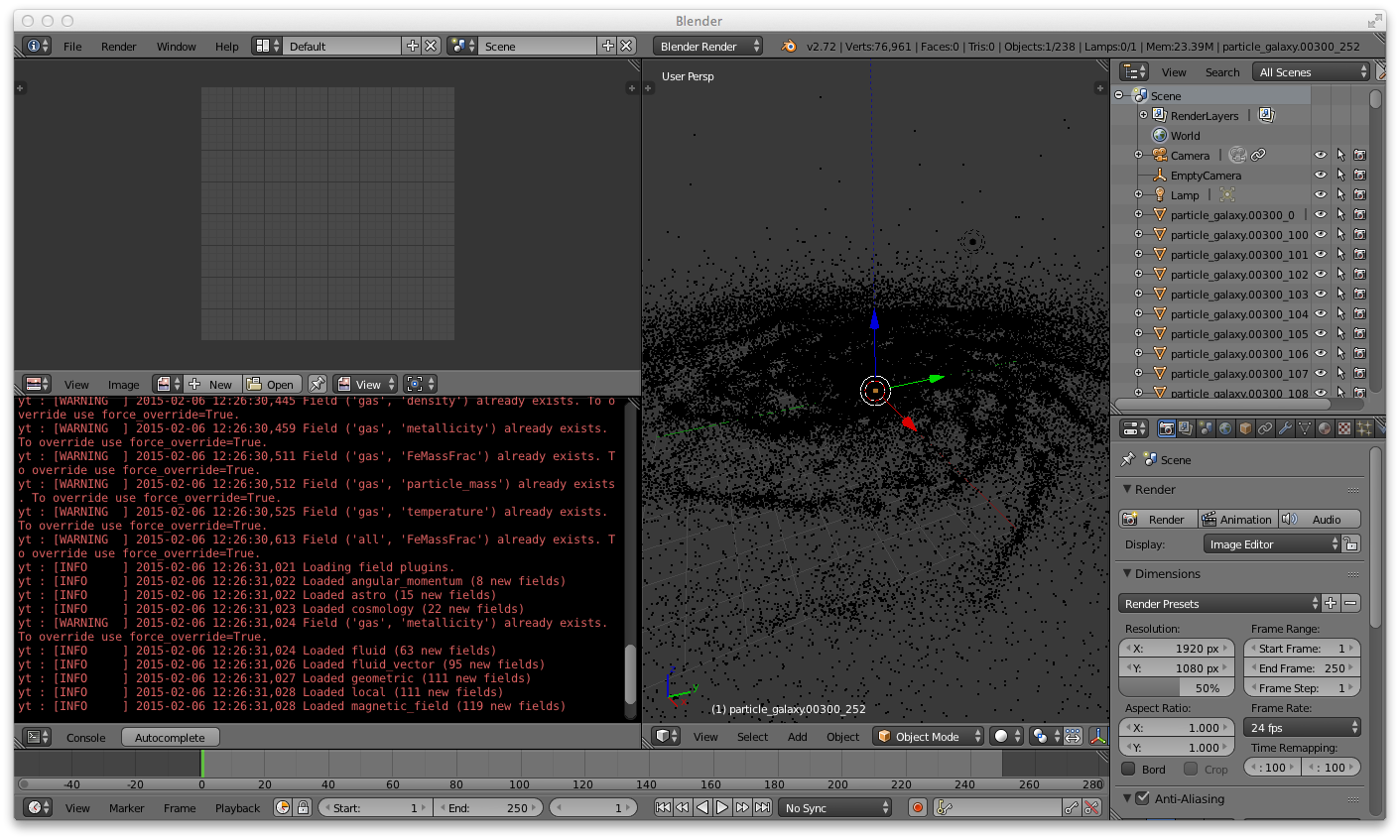
Task: Open the mesh Data triangle tab
Action: point(1305,428)
